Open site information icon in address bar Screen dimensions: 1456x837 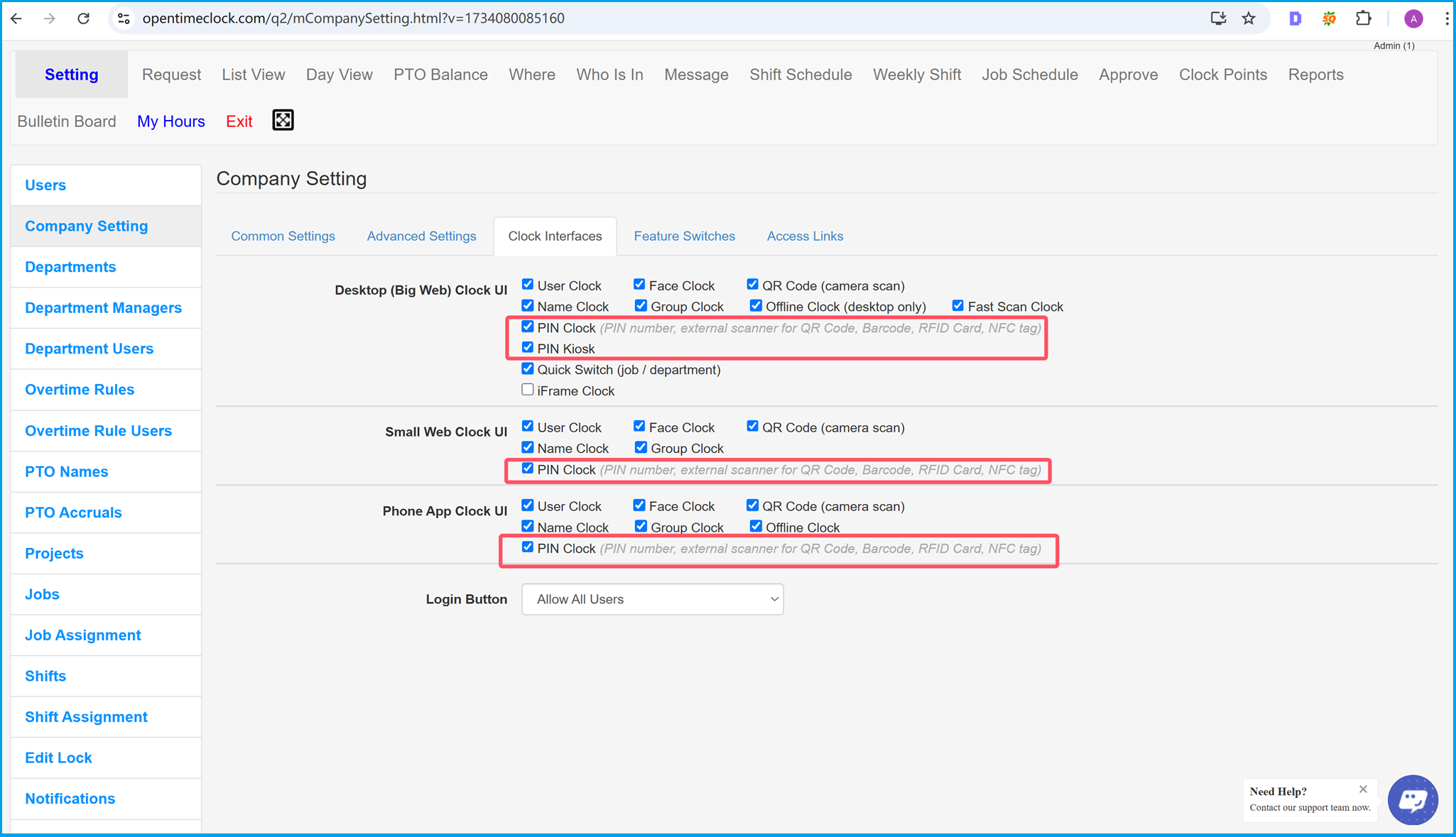(124, 18)
